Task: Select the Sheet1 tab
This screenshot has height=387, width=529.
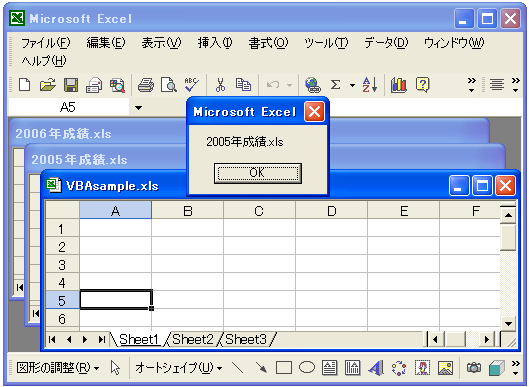Action: pyautogui.click(x=139, y=339)
